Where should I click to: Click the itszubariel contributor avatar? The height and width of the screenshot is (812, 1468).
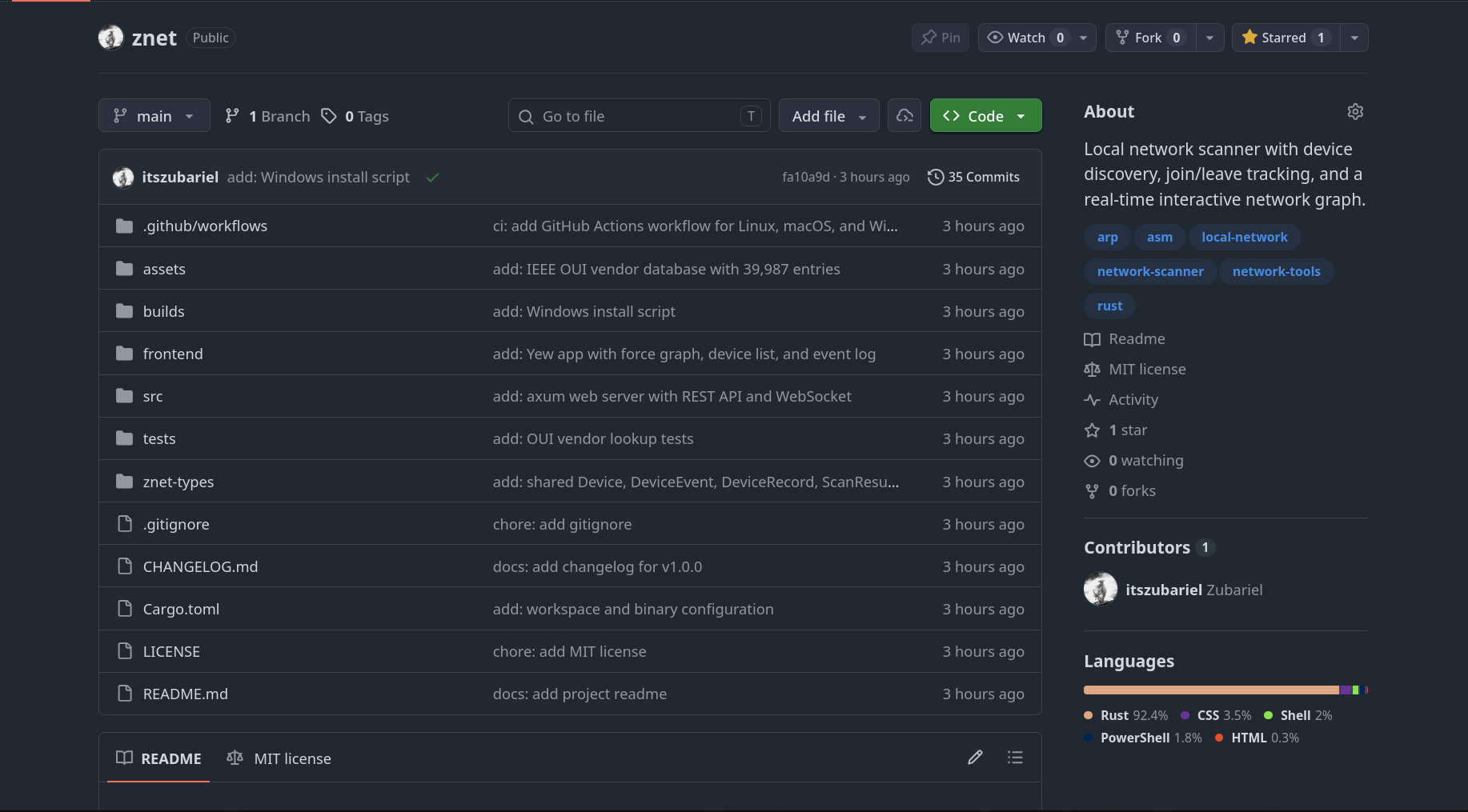point(1101,590)
